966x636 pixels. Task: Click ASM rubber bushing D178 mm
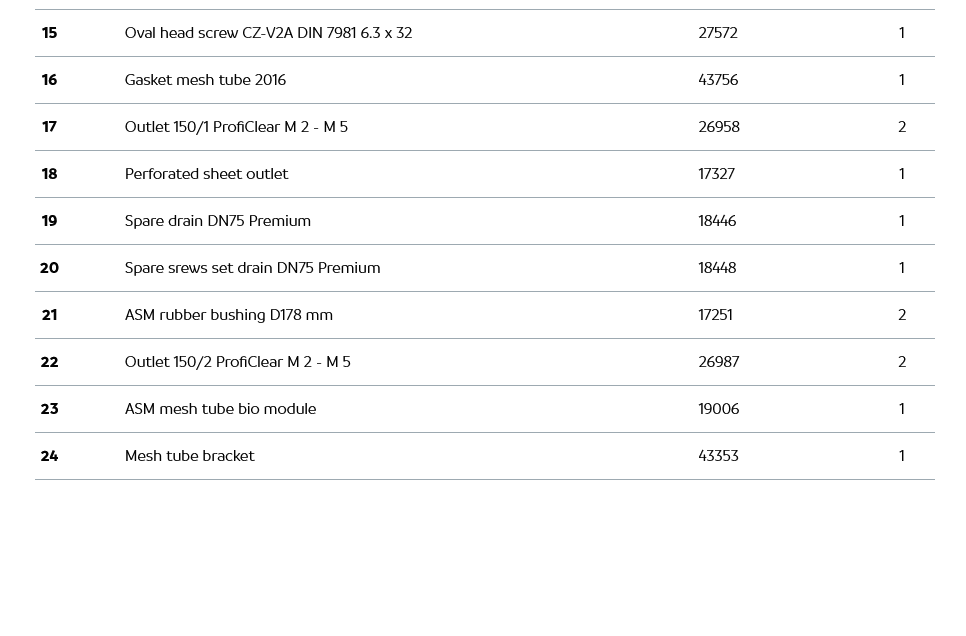(228, 315)
